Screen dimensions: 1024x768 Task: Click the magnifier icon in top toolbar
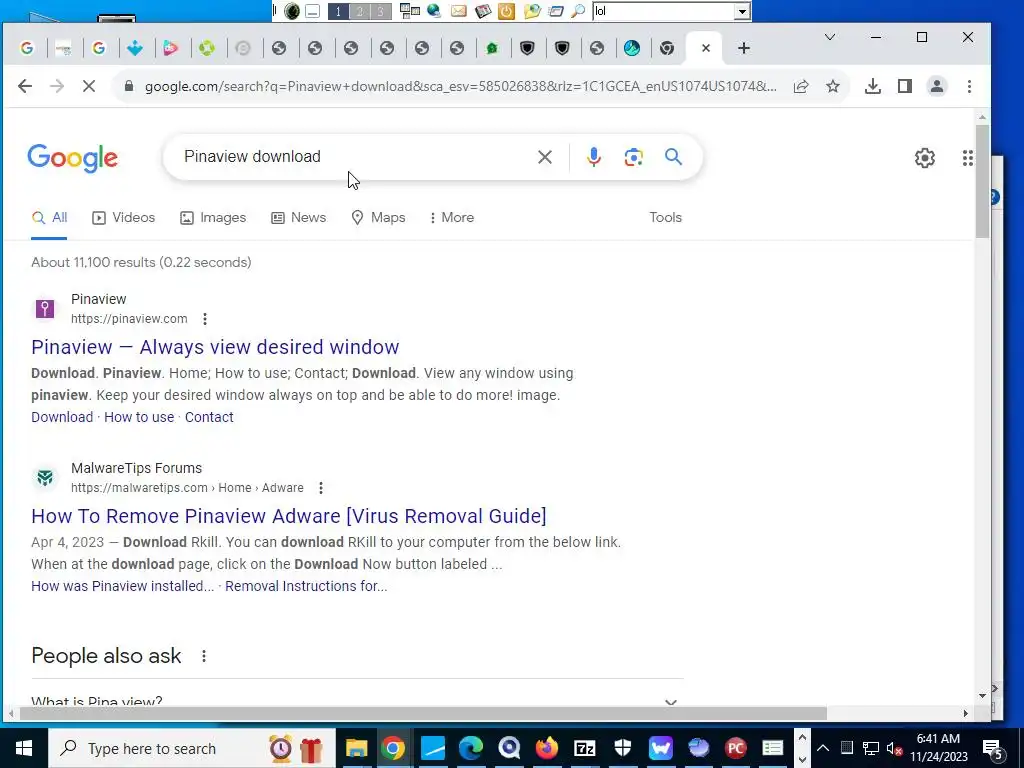(x=578, y=11)
